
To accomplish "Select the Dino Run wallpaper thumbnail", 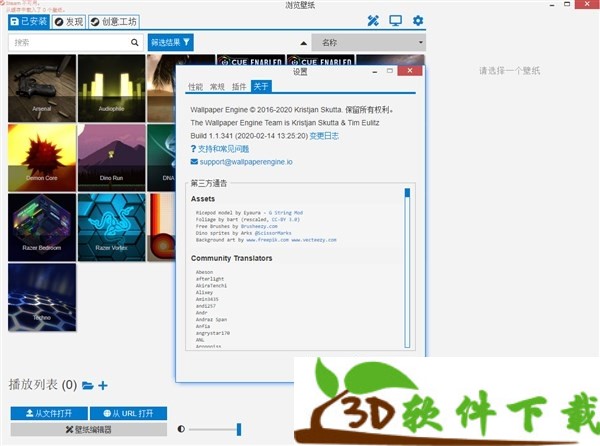I will 112,158.
